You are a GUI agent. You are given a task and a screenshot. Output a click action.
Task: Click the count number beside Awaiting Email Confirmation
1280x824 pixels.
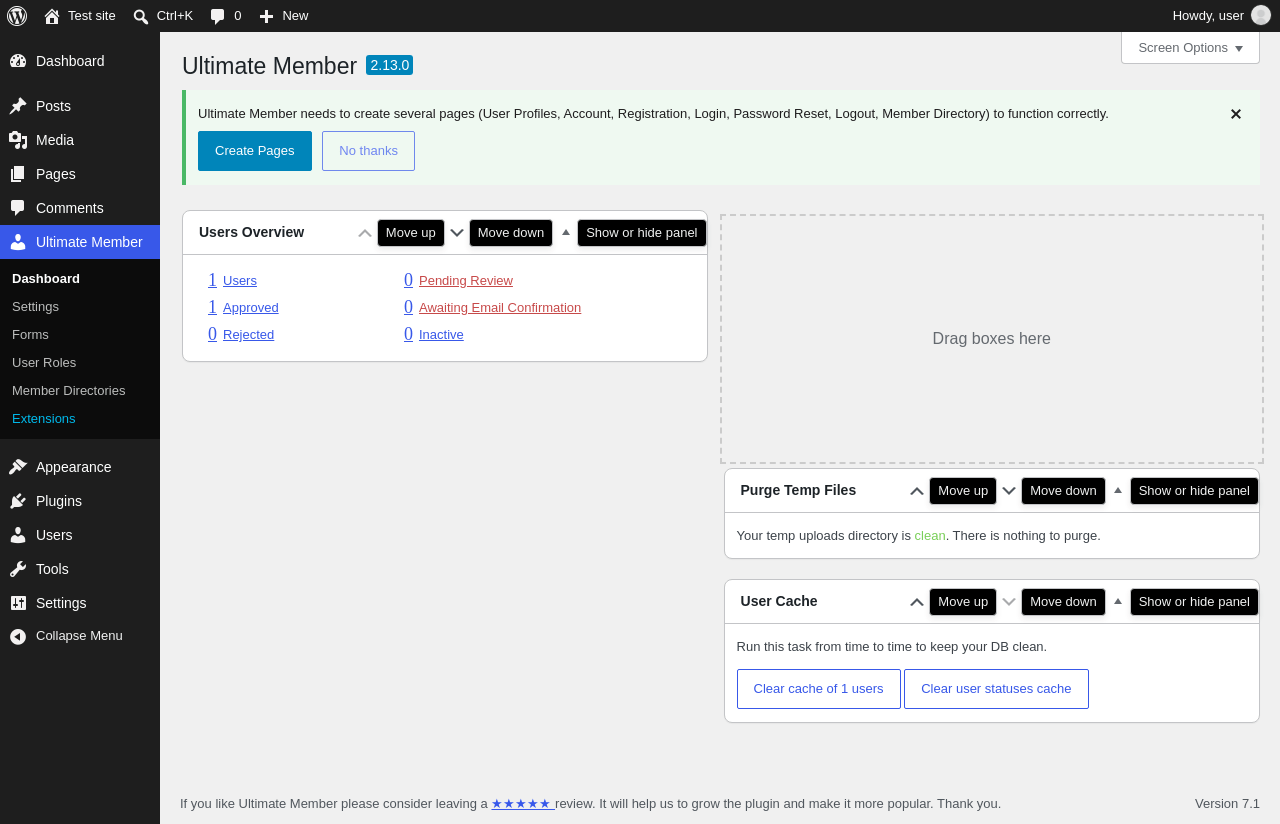[408, 307]
